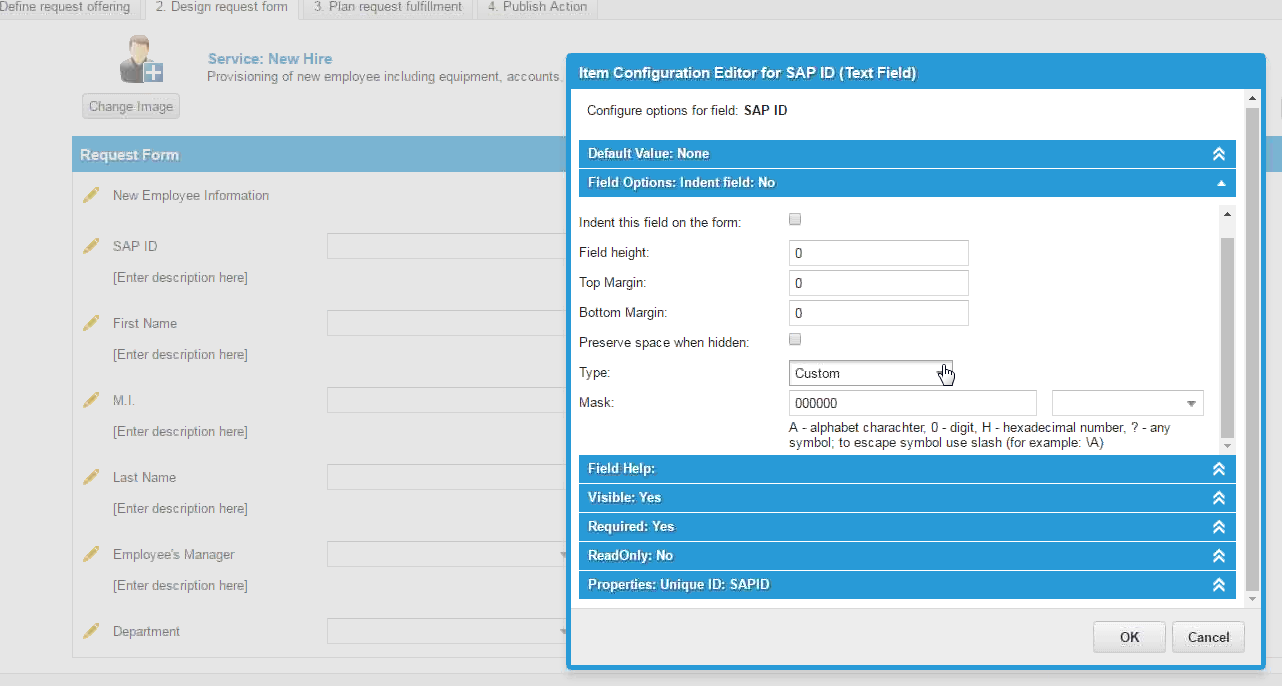This screenshot has height=686, width=1282.
Task: Select the pencil icon next to Department
Action: pos(91,630)
